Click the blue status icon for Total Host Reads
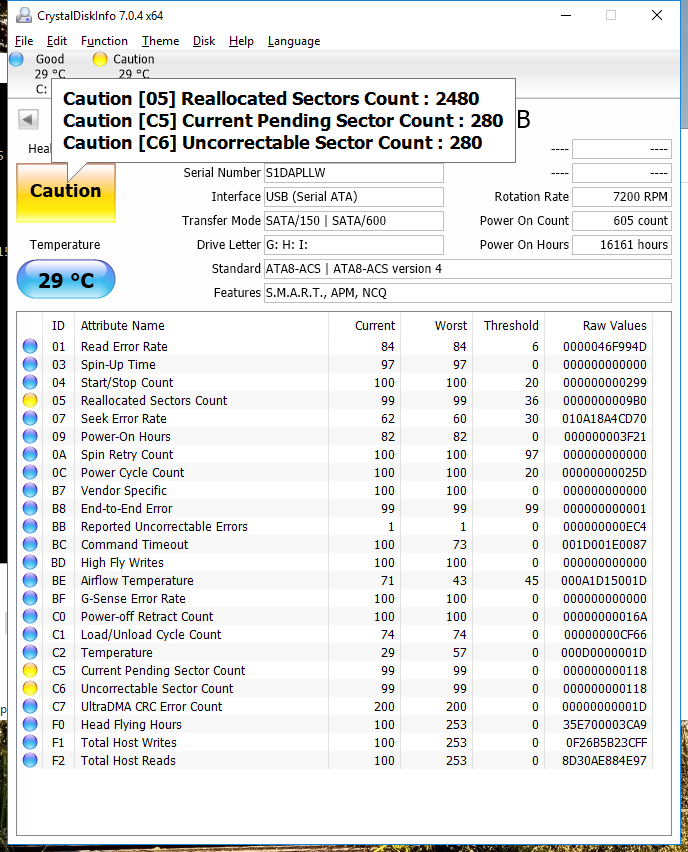Screen dimensions: 688x852 pos(30,760)
